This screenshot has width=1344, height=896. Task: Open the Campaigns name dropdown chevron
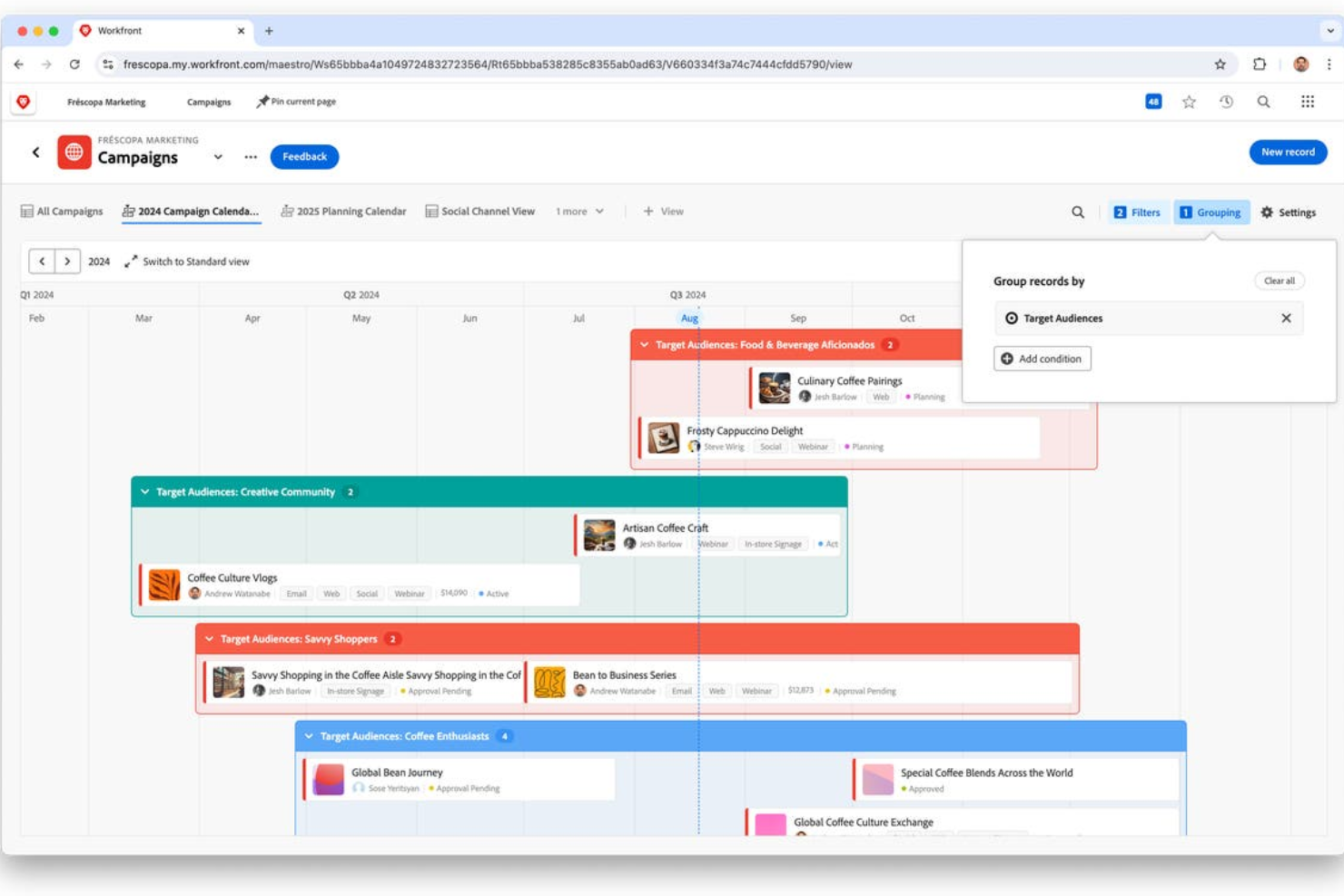[x=218, y=156]
